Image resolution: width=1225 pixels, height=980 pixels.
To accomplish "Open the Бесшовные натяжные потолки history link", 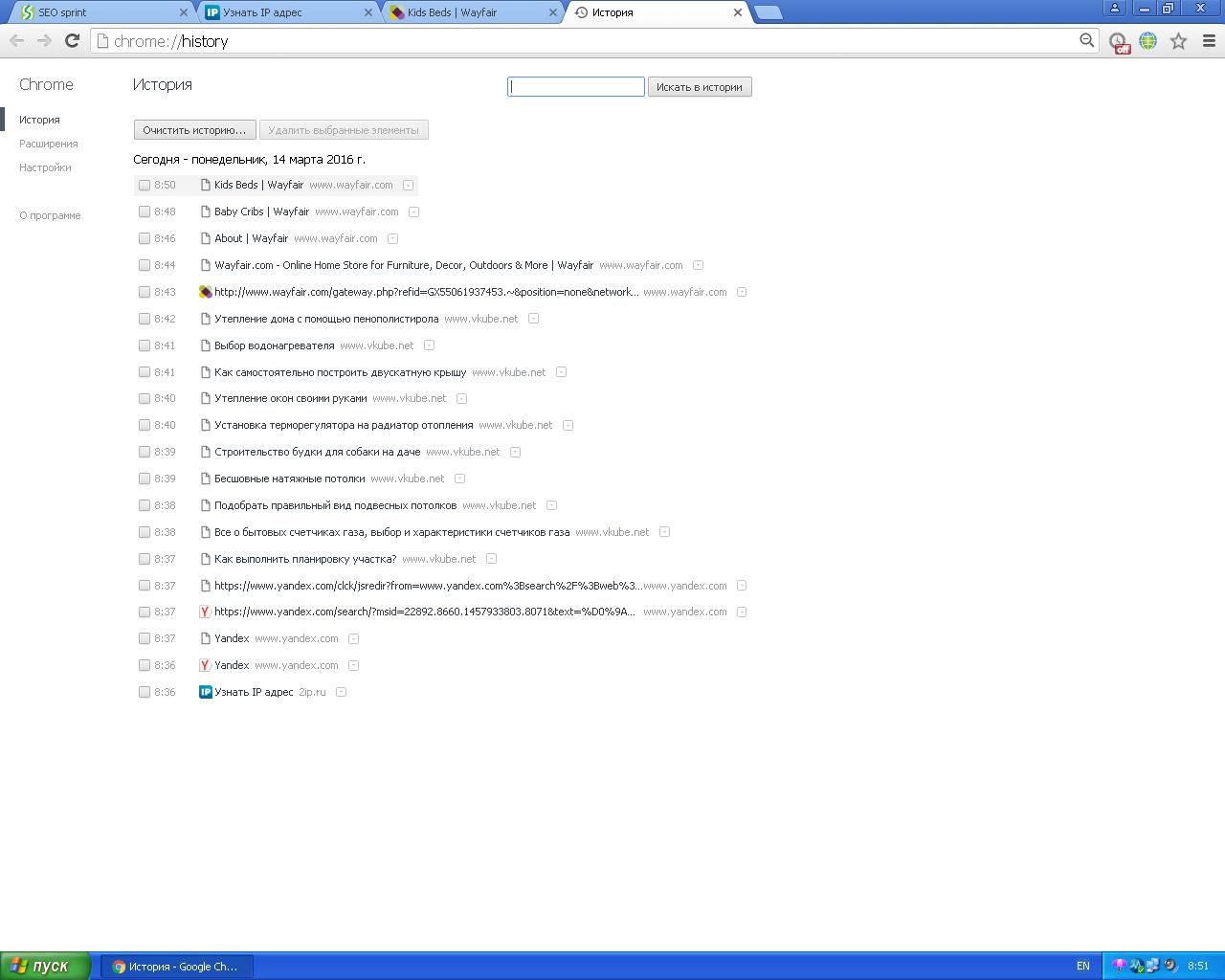I will point(289,479).
